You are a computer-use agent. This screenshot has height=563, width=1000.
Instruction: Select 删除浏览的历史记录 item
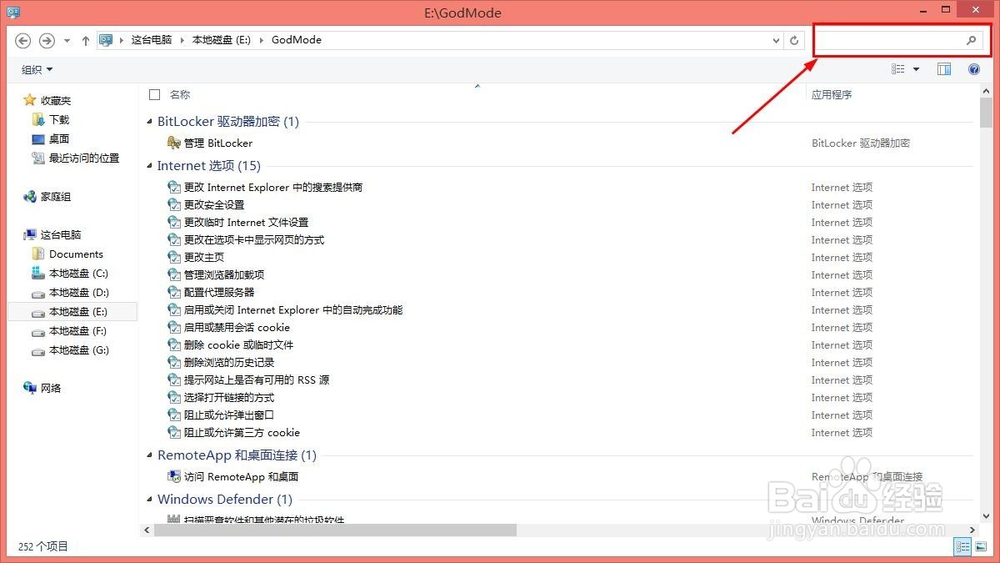tap(229, 363)
